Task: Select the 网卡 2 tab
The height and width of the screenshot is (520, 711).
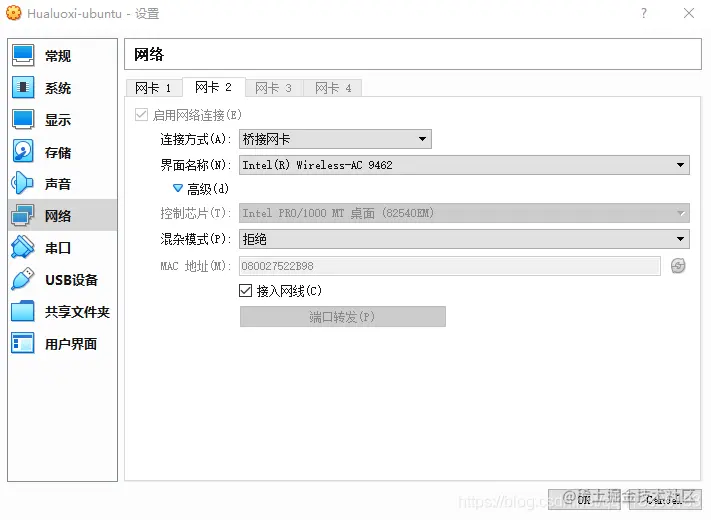Action: (213, 87)
